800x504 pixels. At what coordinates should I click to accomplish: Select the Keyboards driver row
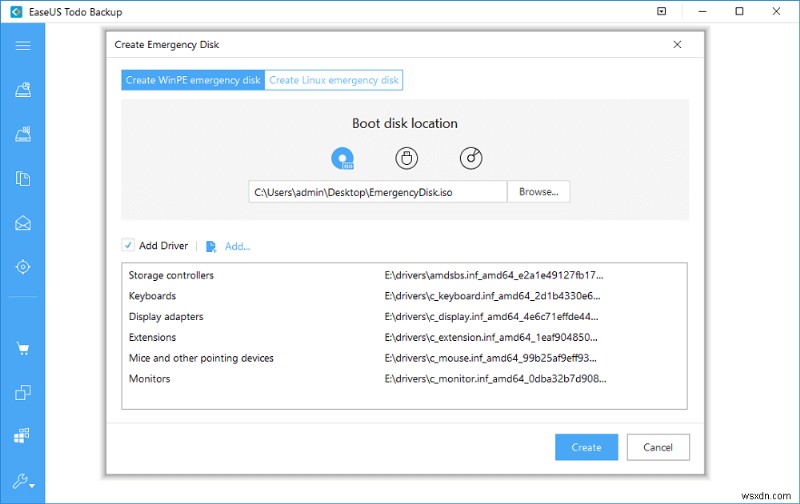click(404, 296)
